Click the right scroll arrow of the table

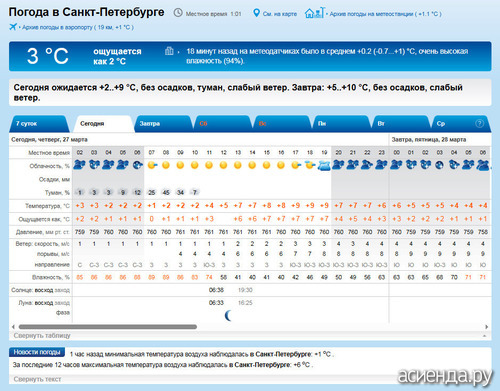tap(487, 327)
